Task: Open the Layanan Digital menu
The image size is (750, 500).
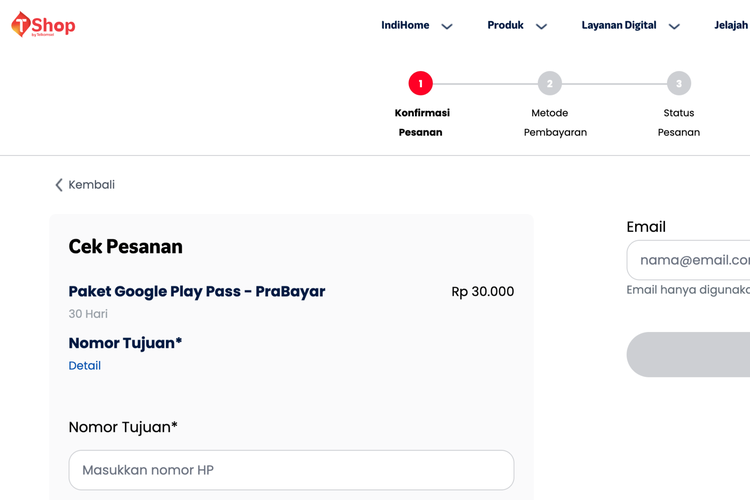Action: [618, 25]
